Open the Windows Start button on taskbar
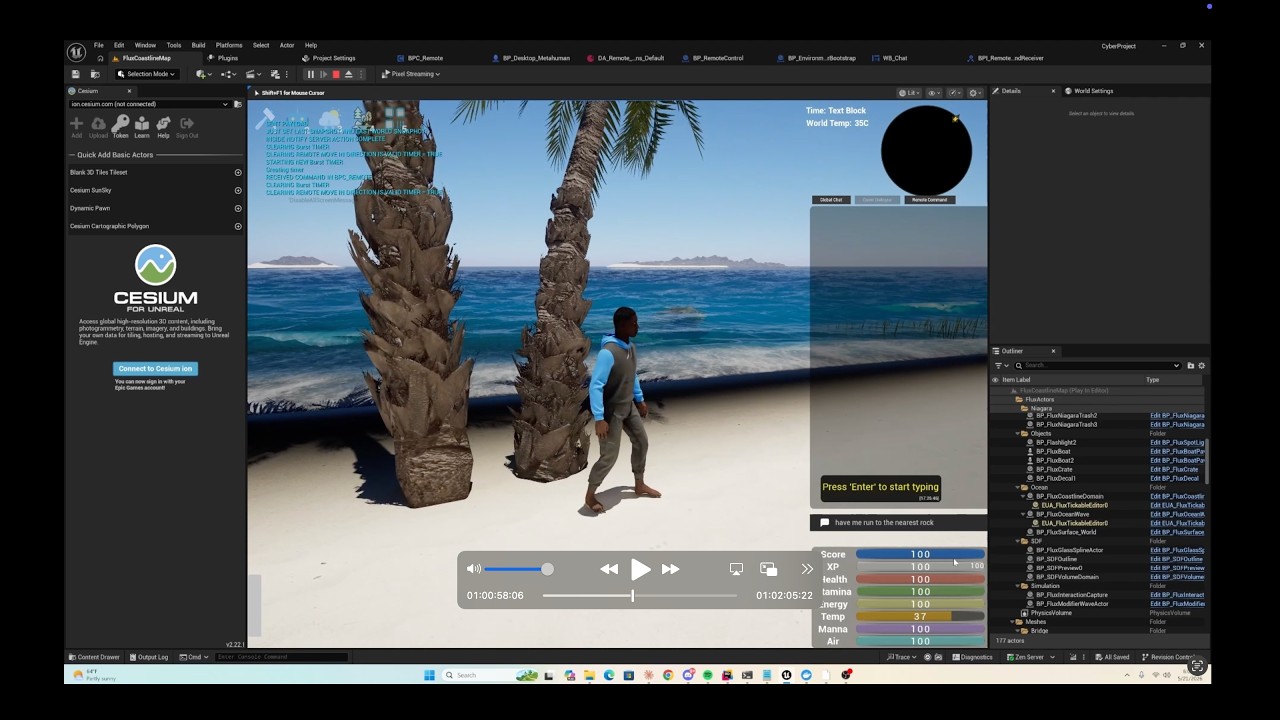1280x720 pixels. (x=429, y=675)
